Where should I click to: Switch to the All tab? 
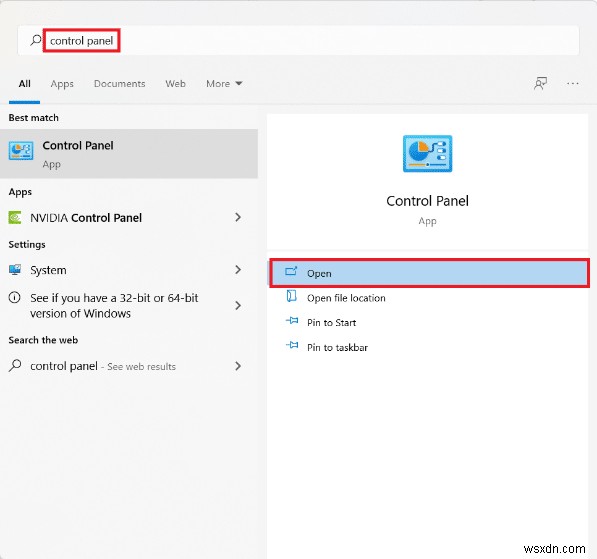tap(25, 84)
